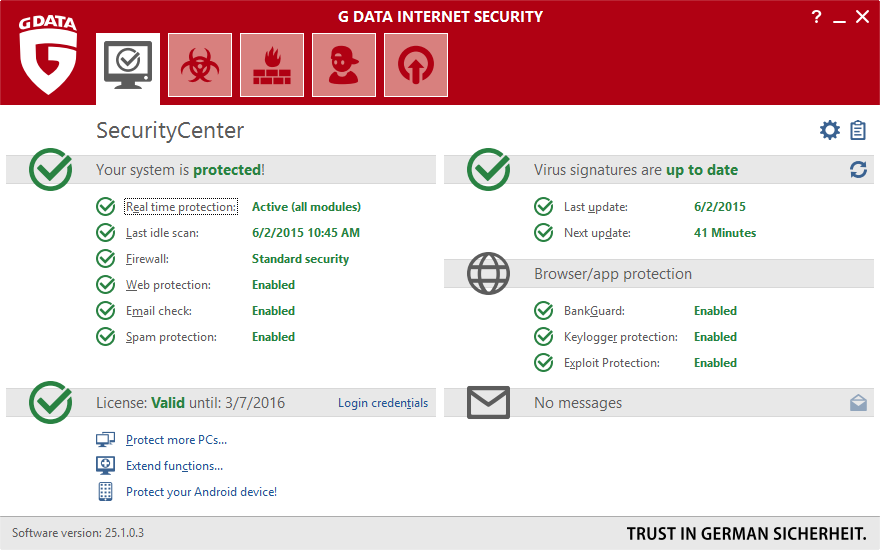The image size is (880, 550).
Task: Open settings with the gear icon
Action: [x=829, y=130]
